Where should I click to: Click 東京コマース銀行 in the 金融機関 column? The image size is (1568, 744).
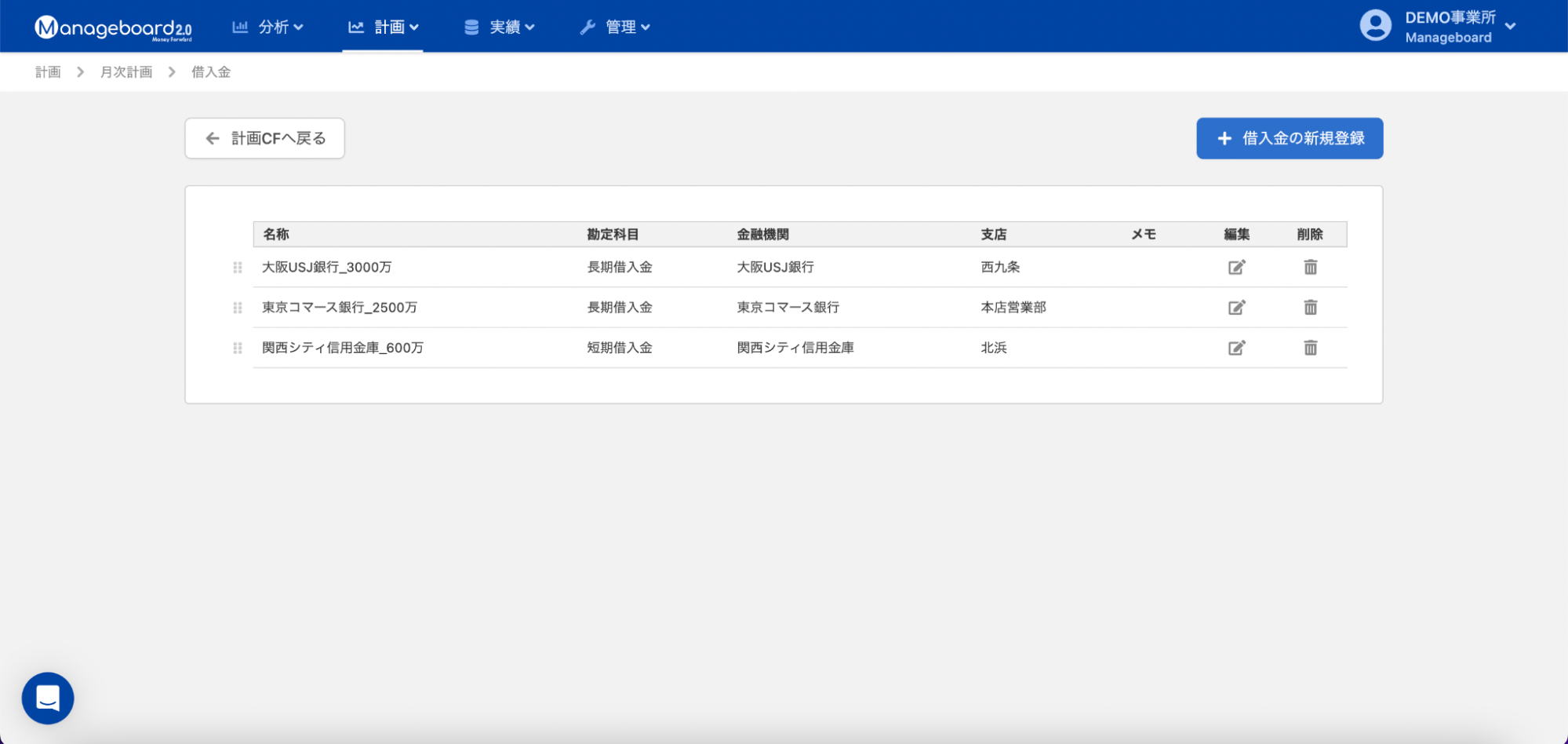tap(788, 307)
